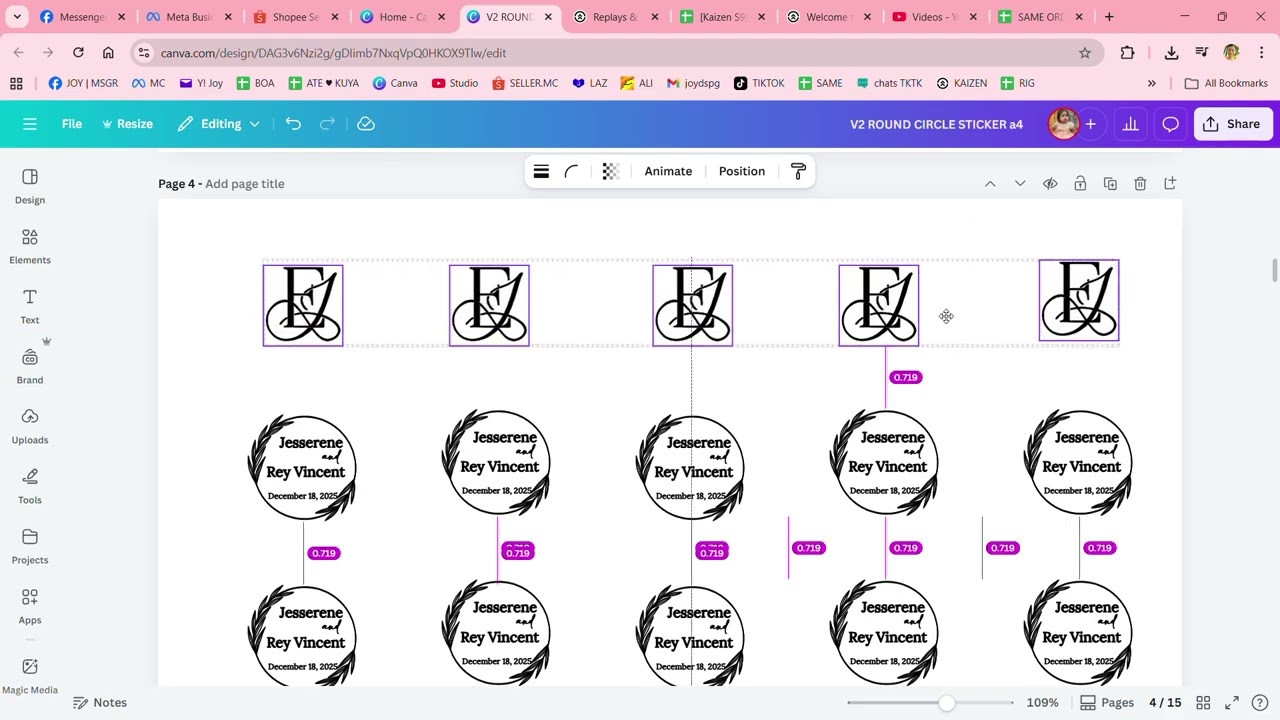Open corner rounding option in toolbar
The image size is (1280, 720).
(x=571, y=171)
